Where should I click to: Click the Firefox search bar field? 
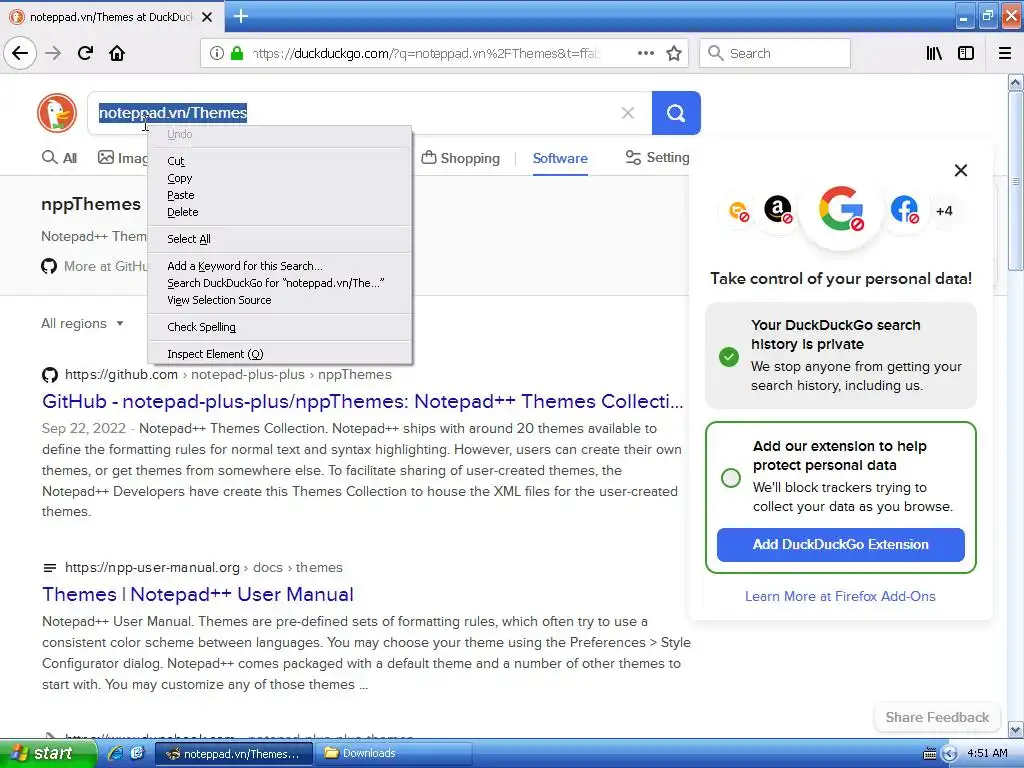775,53
